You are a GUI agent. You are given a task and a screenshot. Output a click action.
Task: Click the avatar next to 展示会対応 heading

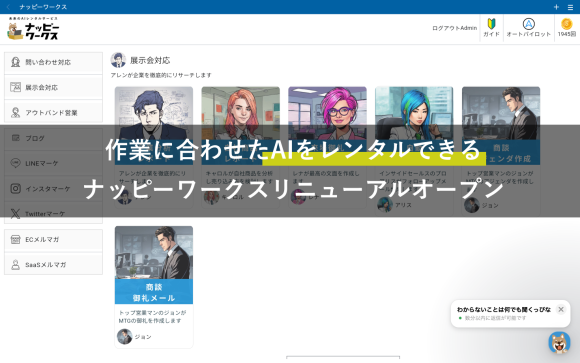[x=118, y=60]
